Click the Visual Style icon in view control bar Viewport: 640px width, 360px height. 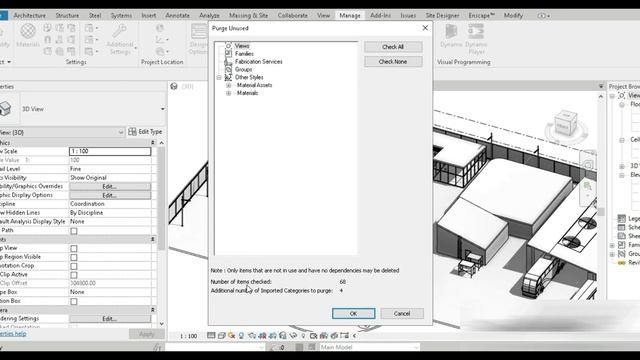tap(221, 336)
